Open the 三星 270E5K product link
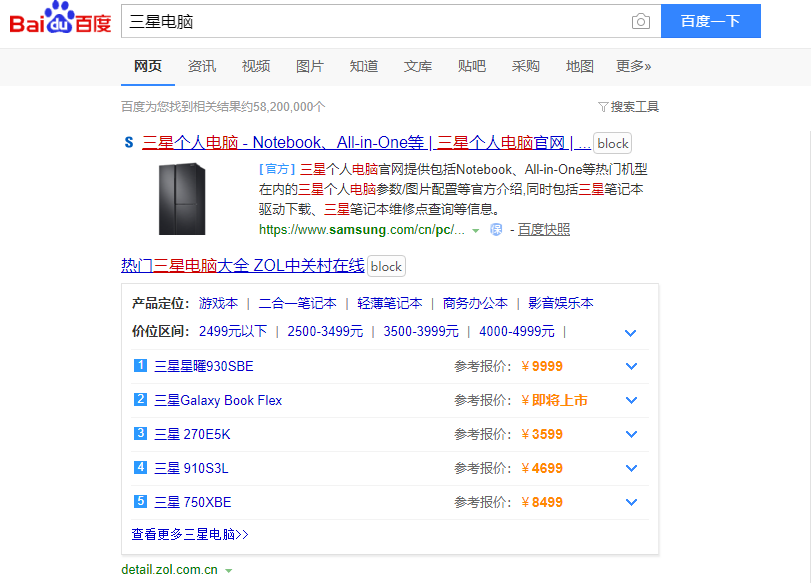The width and height of the screenshot is (811, 583). (192, 434)
